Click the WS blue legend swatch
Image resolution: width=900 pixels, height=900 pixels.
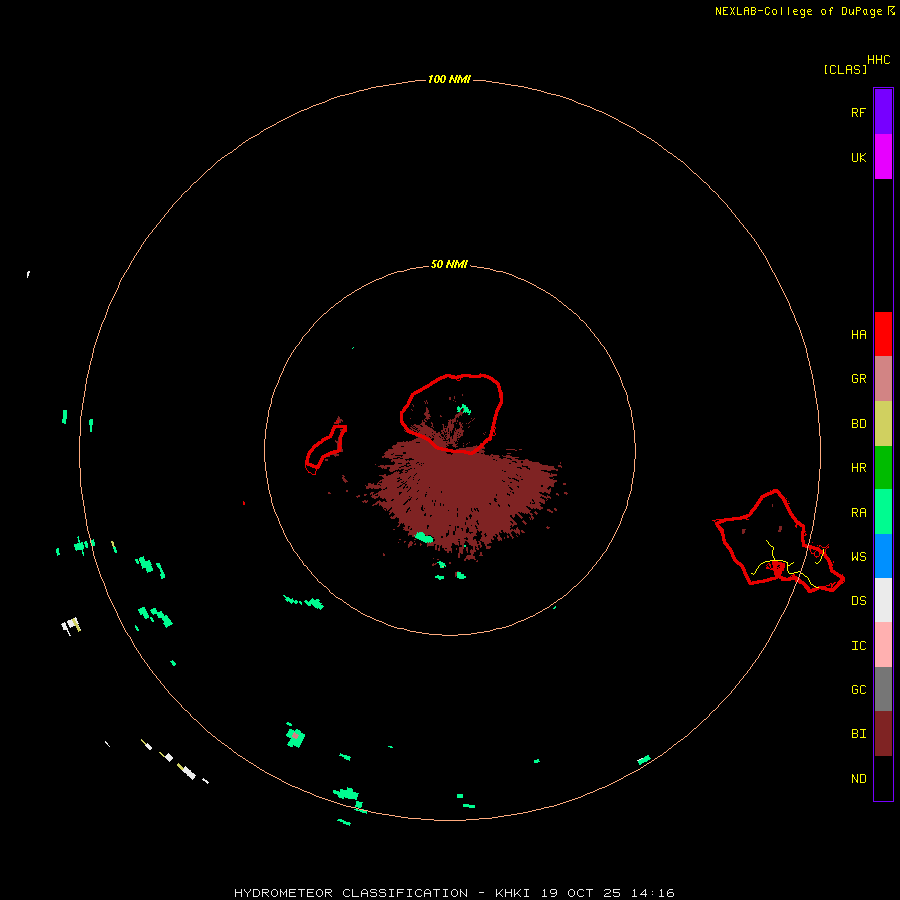pos(883,556)
